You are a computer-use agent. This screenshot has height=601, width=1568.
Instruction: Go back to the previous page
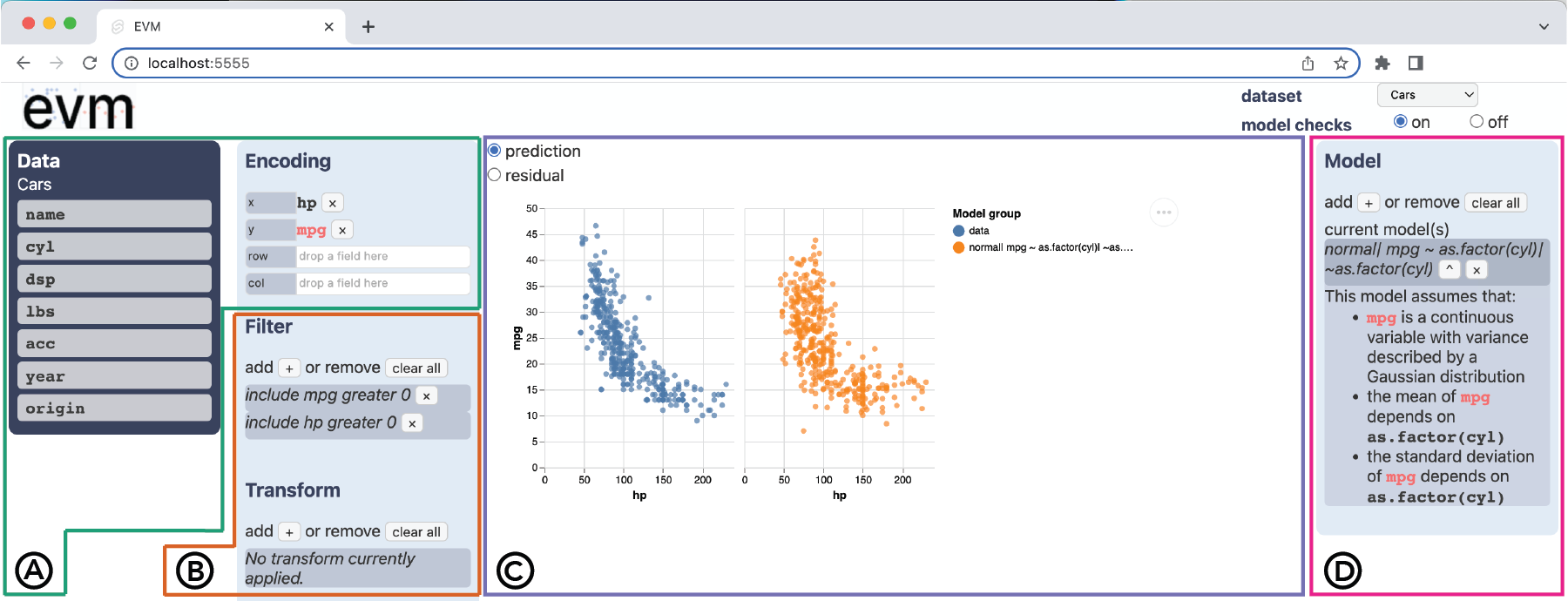24,63
